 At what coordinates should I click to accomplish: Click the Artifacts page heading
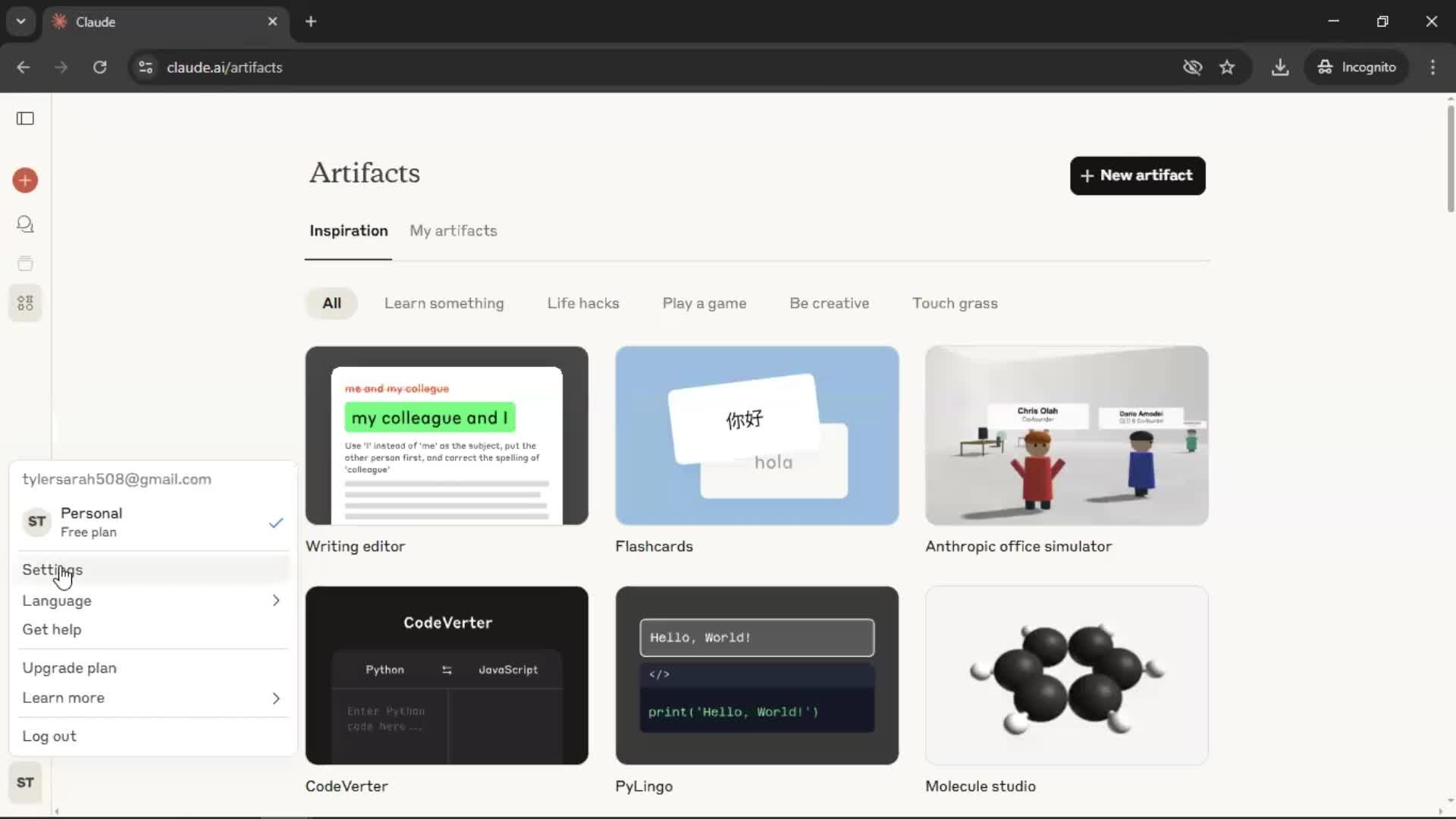(x=365, y=173)
